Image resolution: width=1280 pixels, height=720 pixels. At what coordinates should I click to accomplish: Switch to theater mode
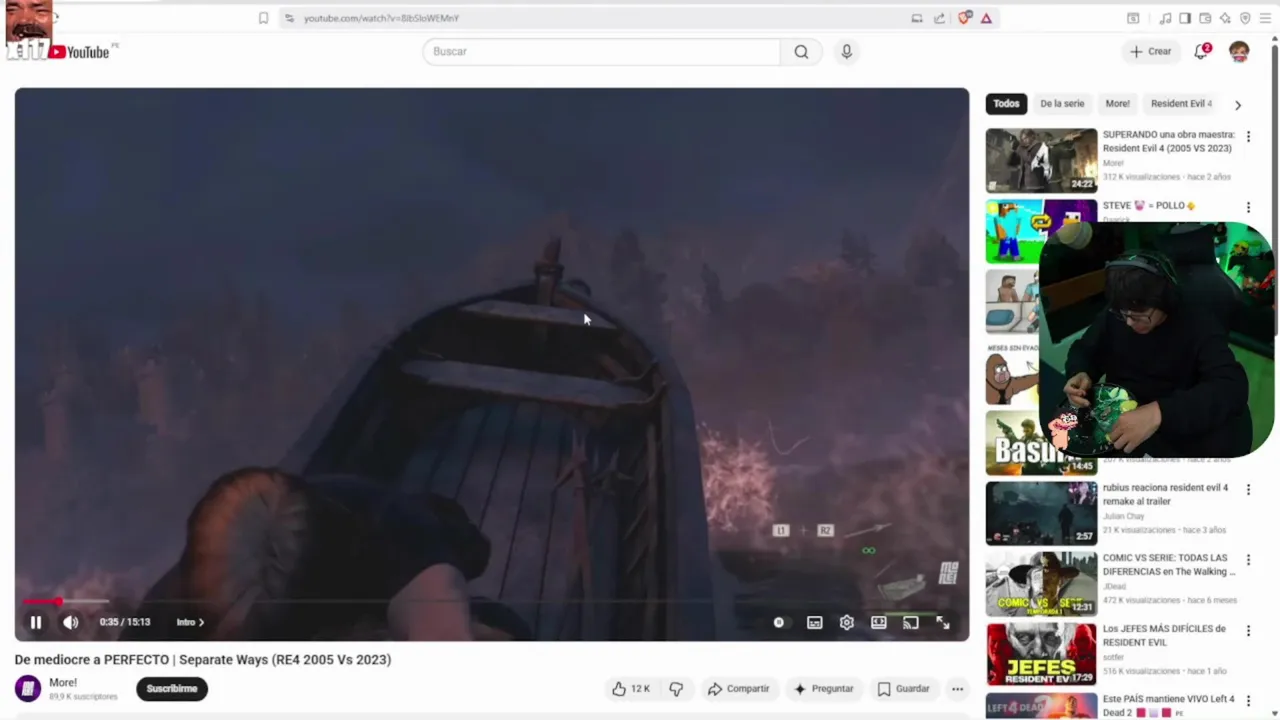(879, 622)
